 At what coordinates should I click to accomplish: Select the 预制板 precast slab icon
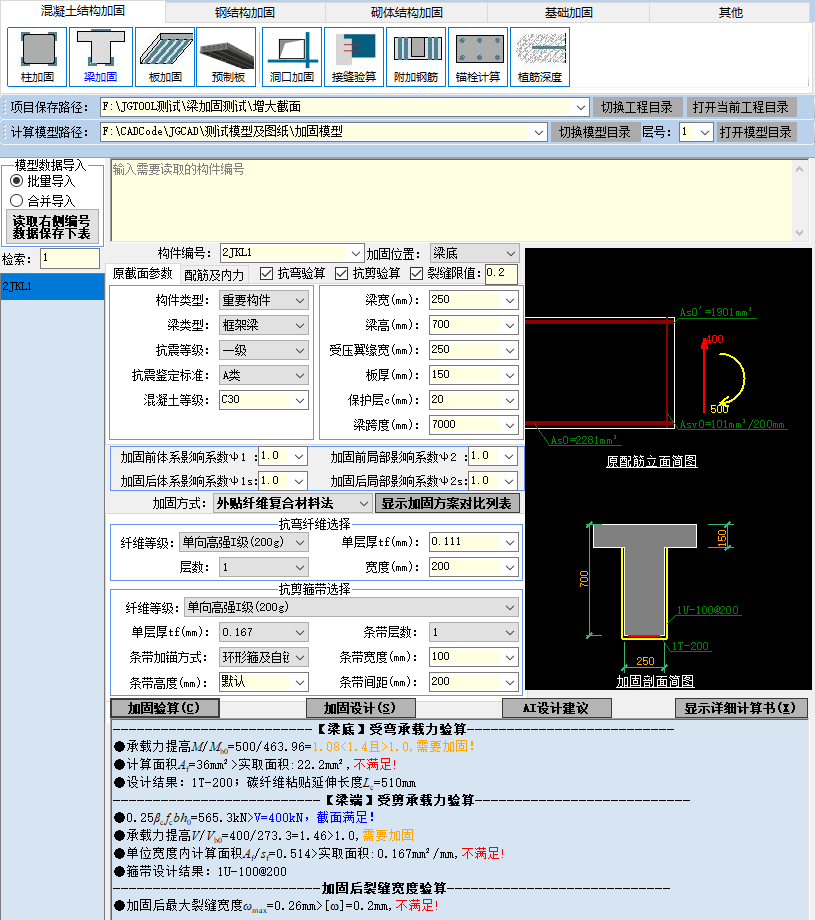coord(226,56)
